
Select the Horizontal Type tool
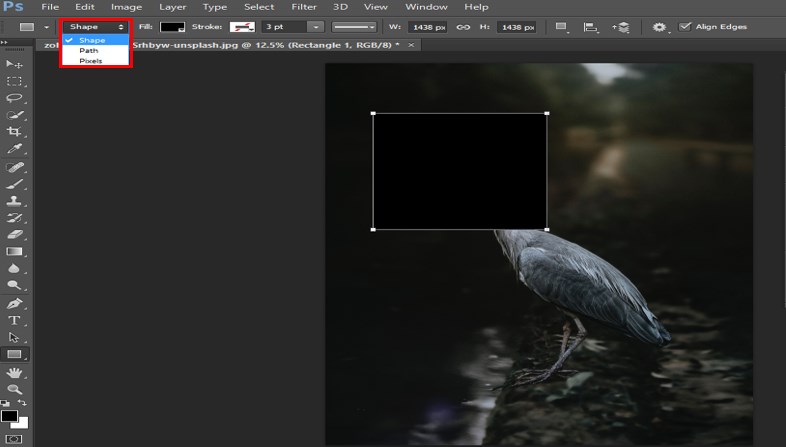(x=14, y=320)
